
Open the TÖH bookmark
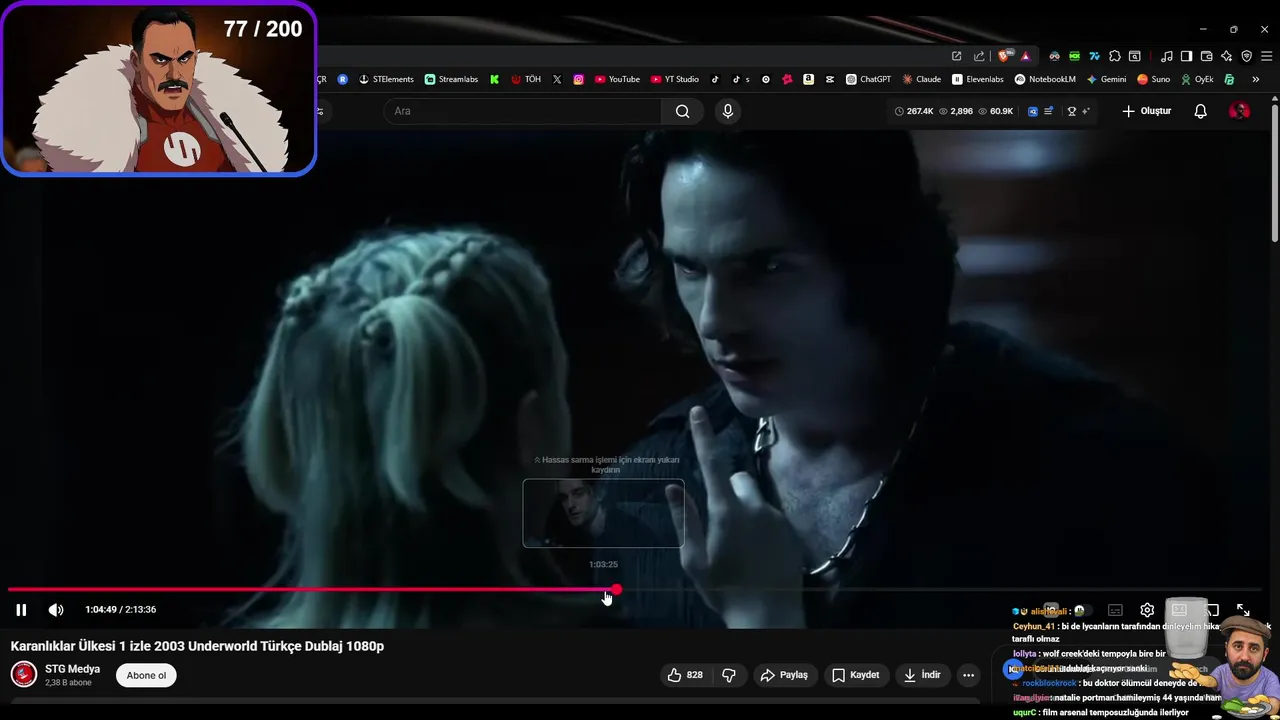[x=526, y=79]
